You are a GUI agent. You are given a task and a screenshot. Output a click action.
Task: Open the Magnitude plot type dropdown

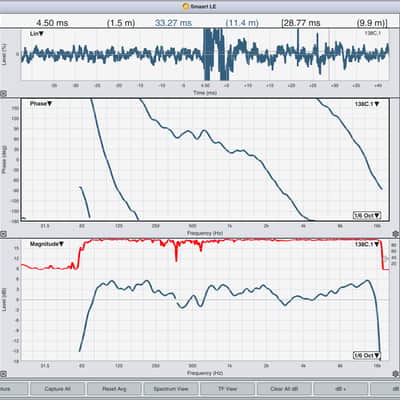(x=47, y=244)
